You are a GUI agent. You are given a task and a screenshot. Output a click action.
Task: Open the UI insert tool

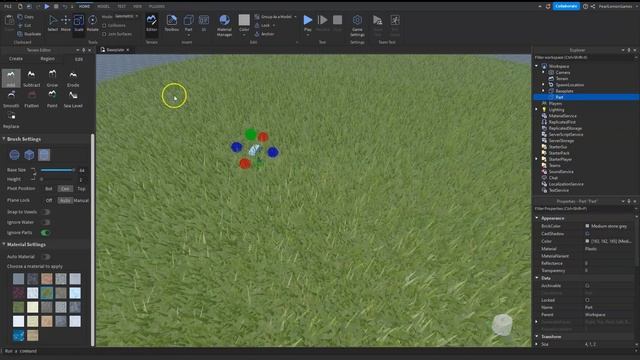click(204, 23)
